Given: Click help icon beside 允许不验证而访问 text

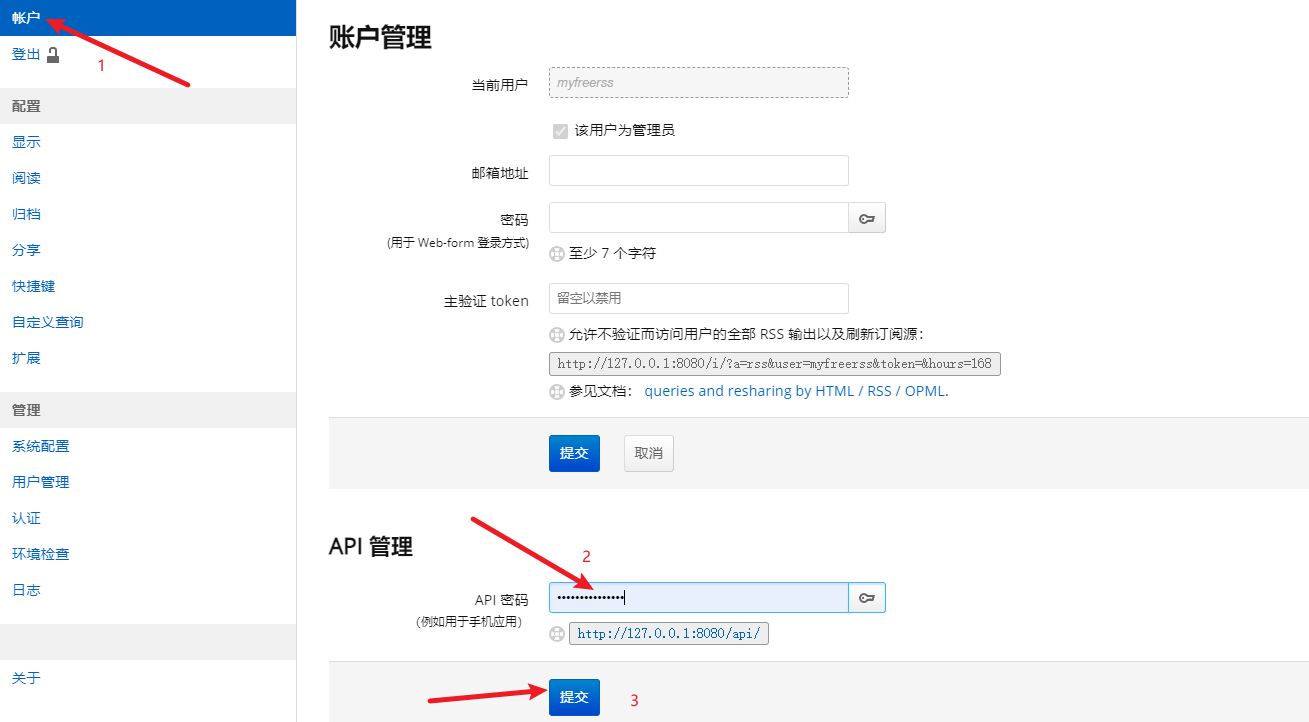Looking at the screenshot, I should click(x=557, y=334).
